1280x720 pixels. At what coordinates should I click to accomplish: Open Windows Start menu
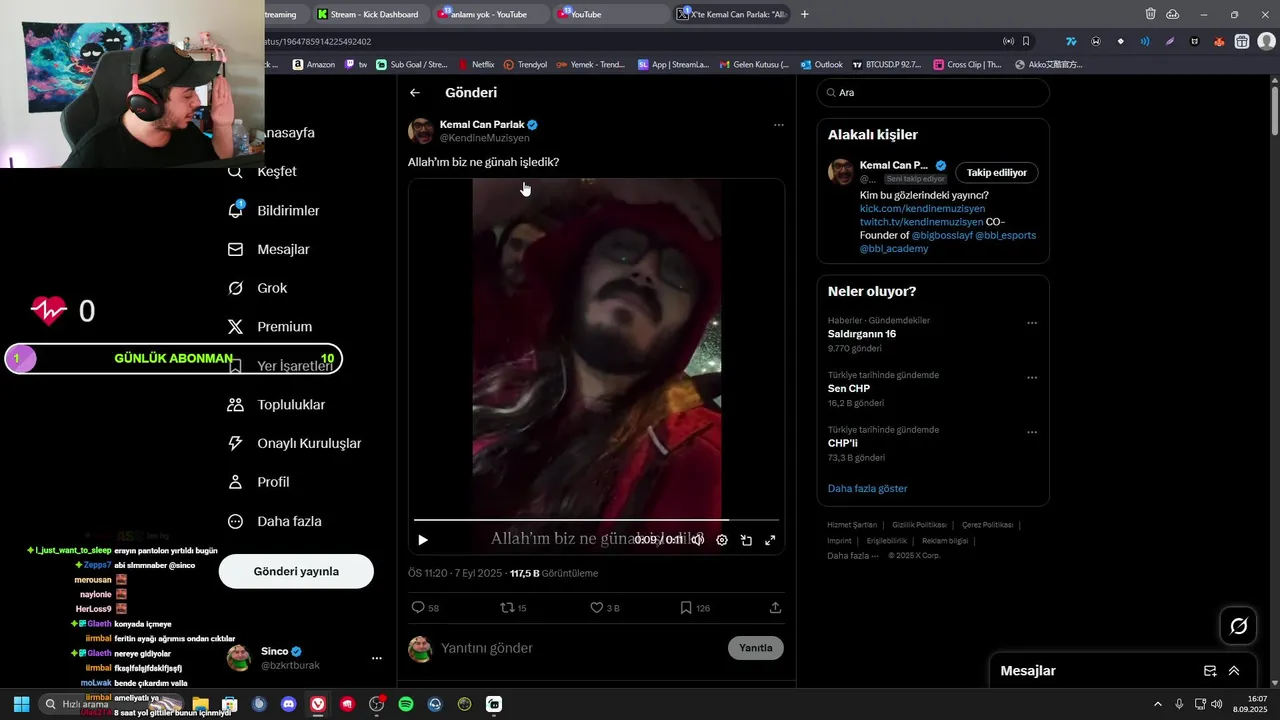coord(21,704)
